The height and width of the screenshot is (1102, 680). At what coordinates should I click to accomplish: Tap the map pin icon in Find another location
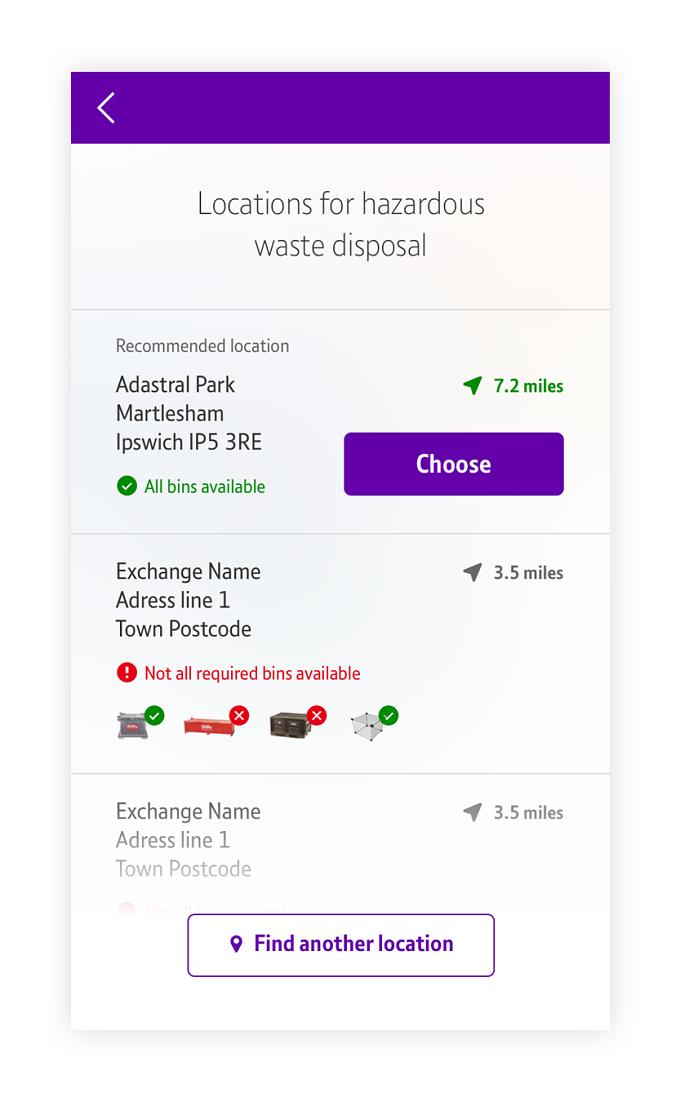click(x=237, y=944)
